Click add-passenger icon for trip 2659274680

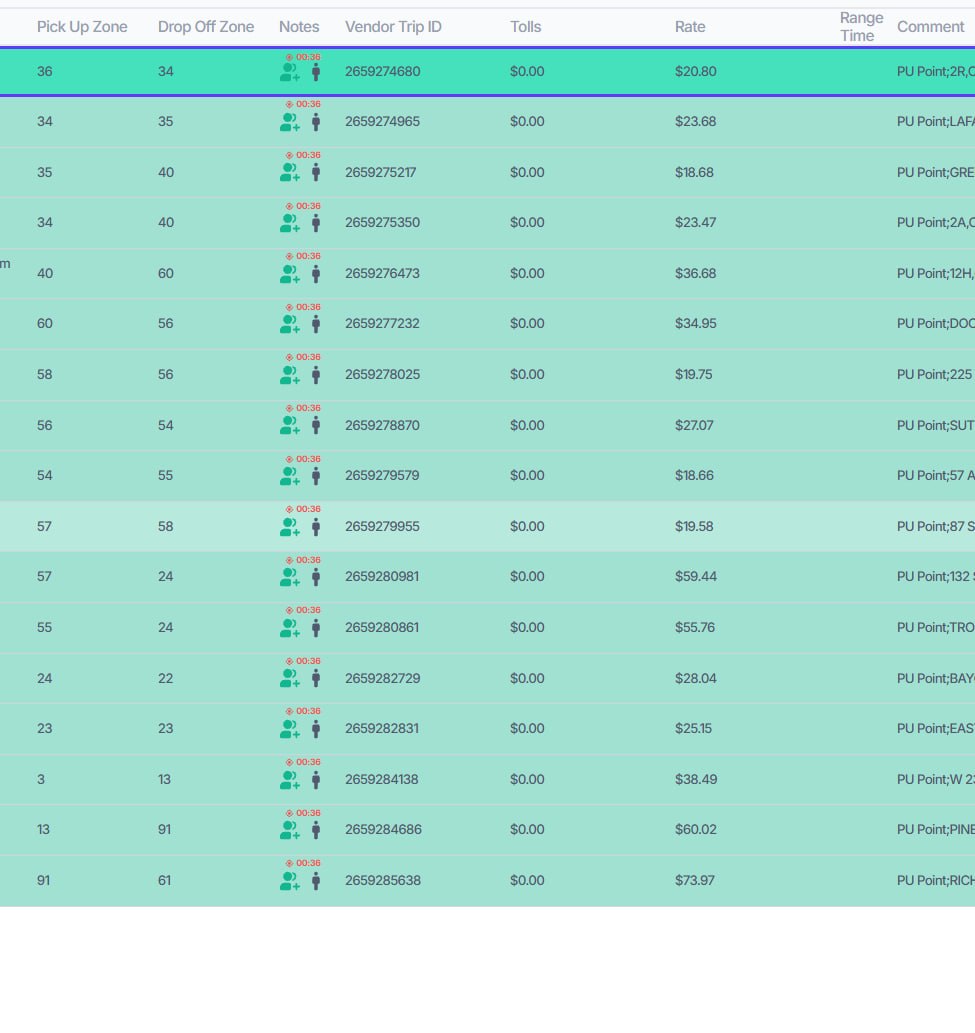coord(290,72)
